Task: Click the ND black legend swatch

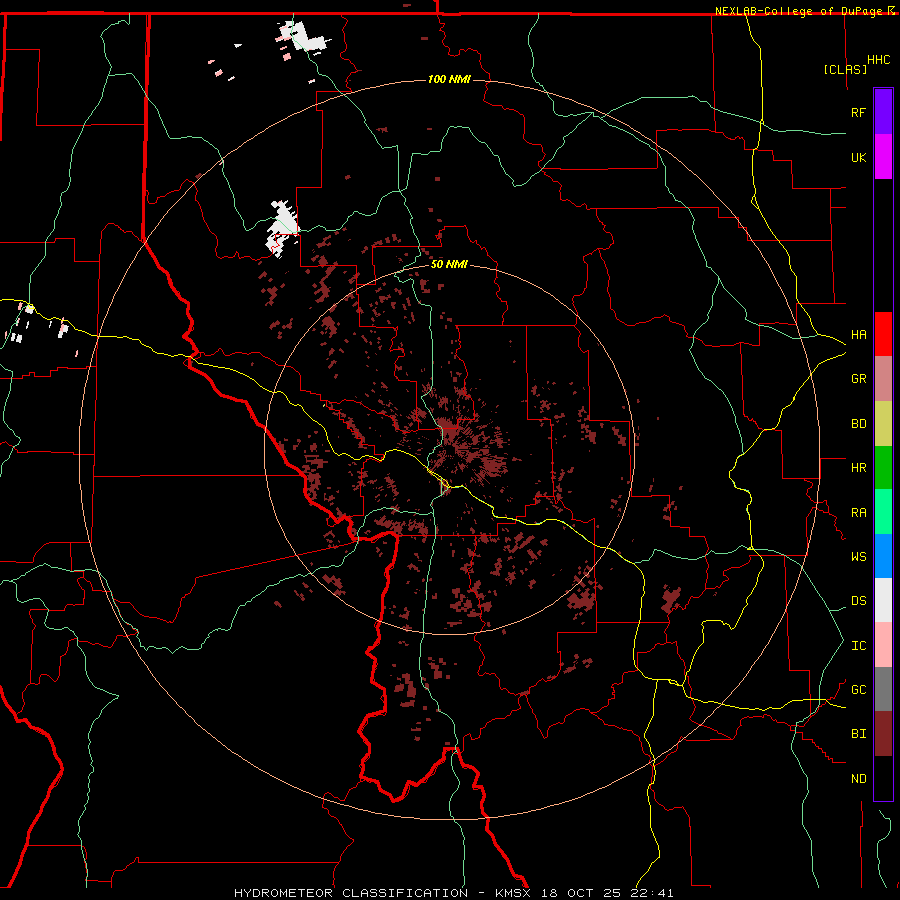Action: (883, 778)
